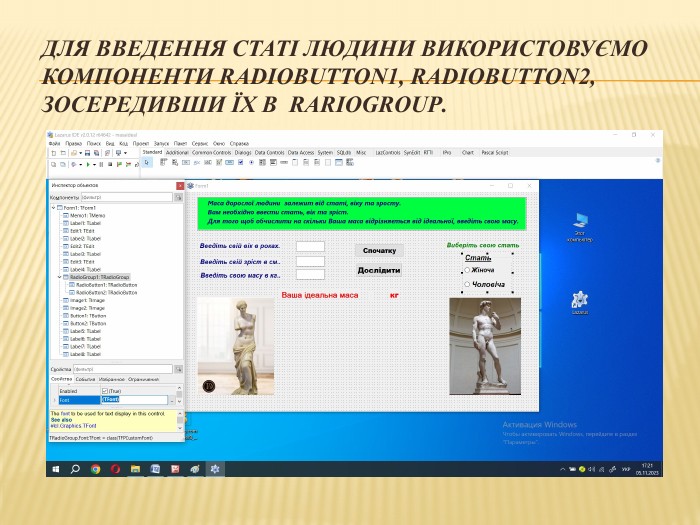The height and width of the screenshot is (525, 700).
Task: Click the height input field on form
Action: [310, 262]
